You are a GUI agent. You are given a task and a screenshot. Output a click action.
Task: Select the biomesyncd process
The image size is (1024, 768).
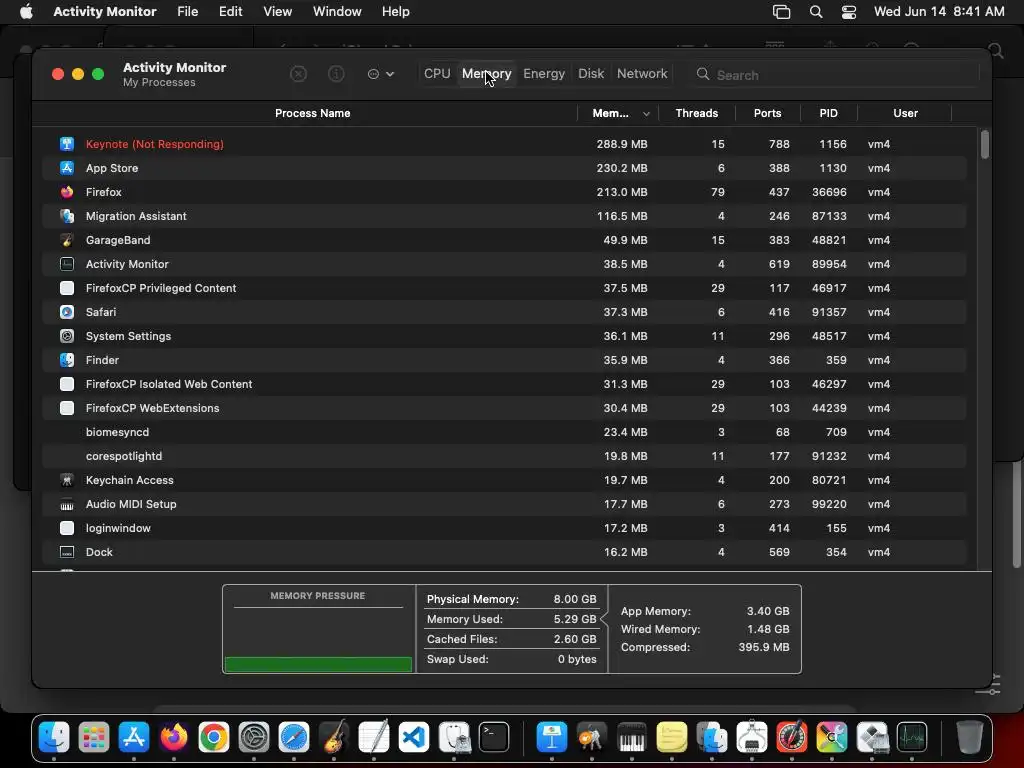(x=504, y=432)
